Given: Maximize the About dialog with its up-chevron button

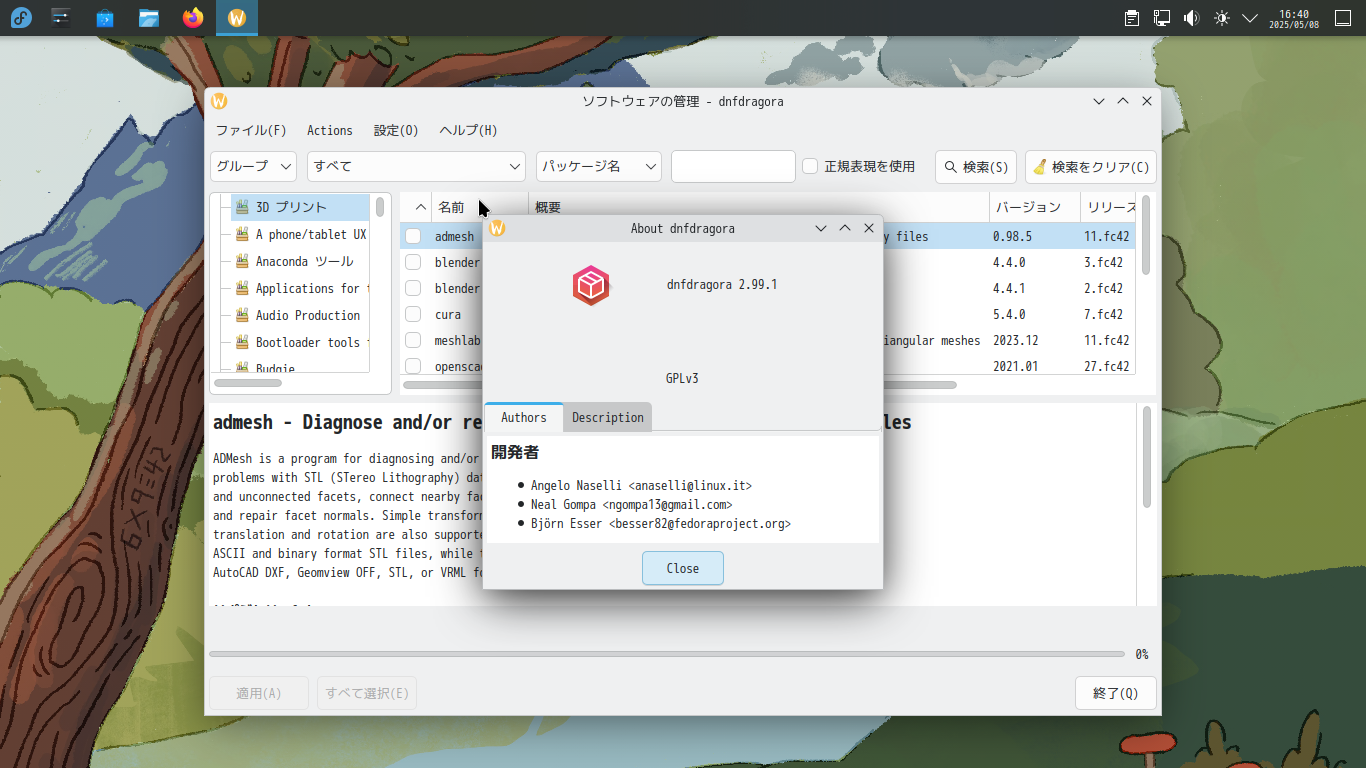Looking at the screenshot, I should tap(845, 228).
